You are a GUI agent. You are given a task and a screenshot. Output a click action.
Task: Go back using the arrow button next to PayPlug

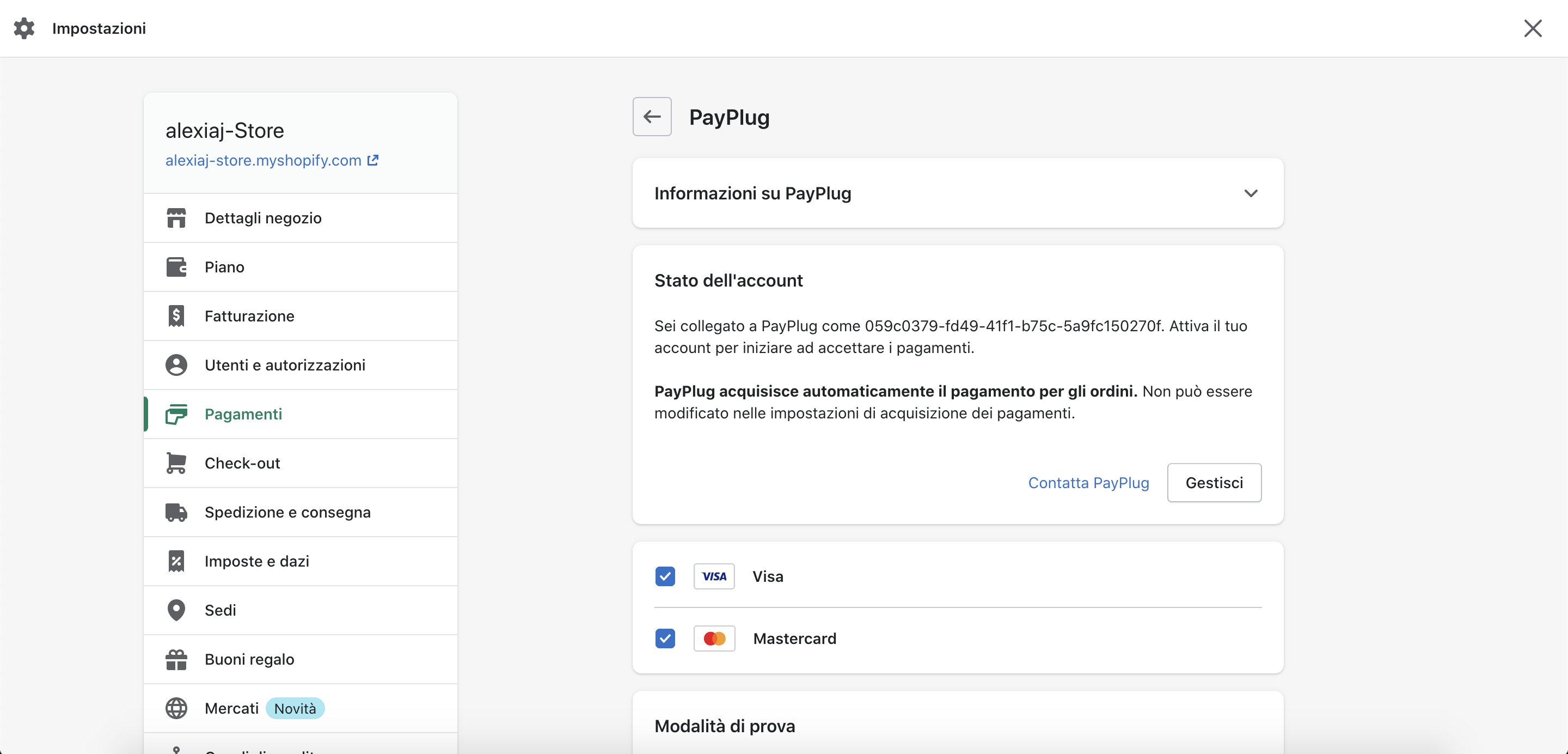pos(652,117)
